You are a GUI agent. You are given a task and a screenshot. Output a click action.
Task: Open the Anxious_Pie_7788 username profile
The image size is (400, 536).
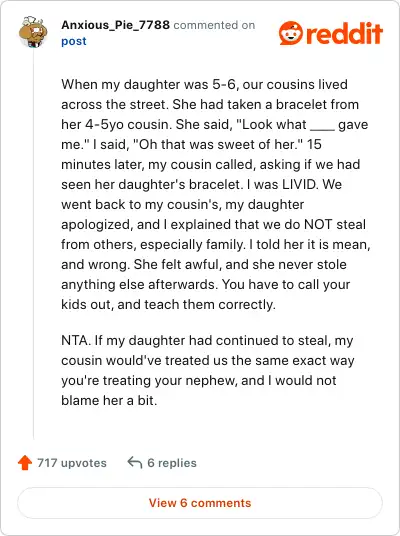(115, 25)
